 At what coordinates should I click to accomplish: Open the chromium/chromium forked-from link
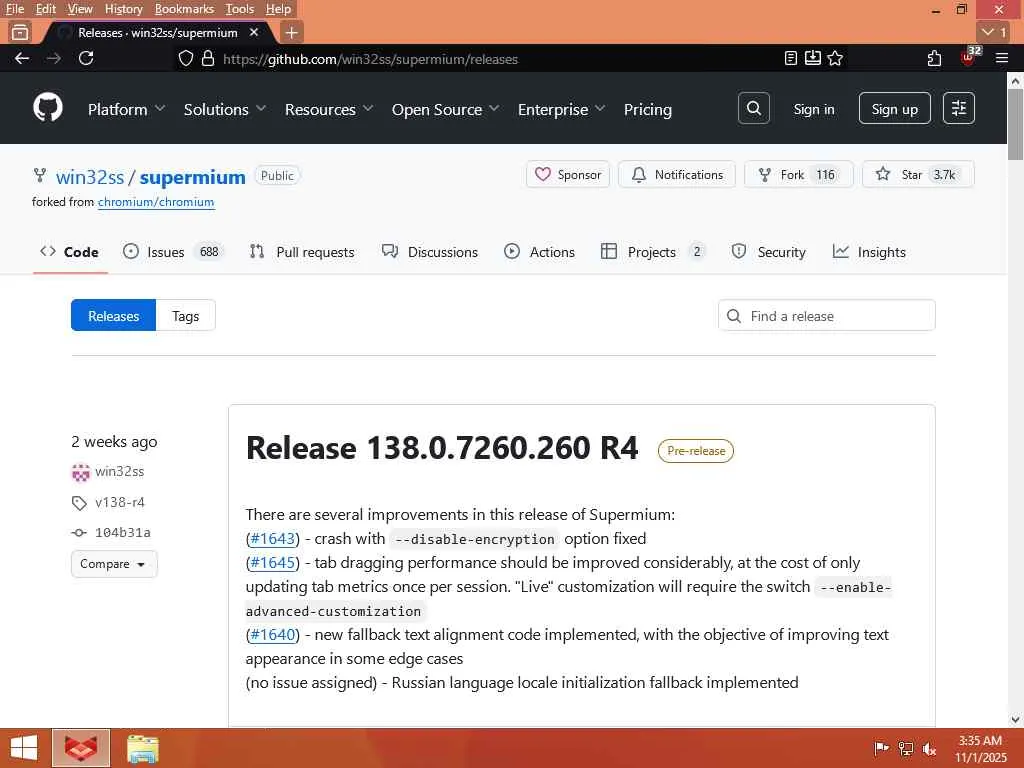(x=156, y=202)
